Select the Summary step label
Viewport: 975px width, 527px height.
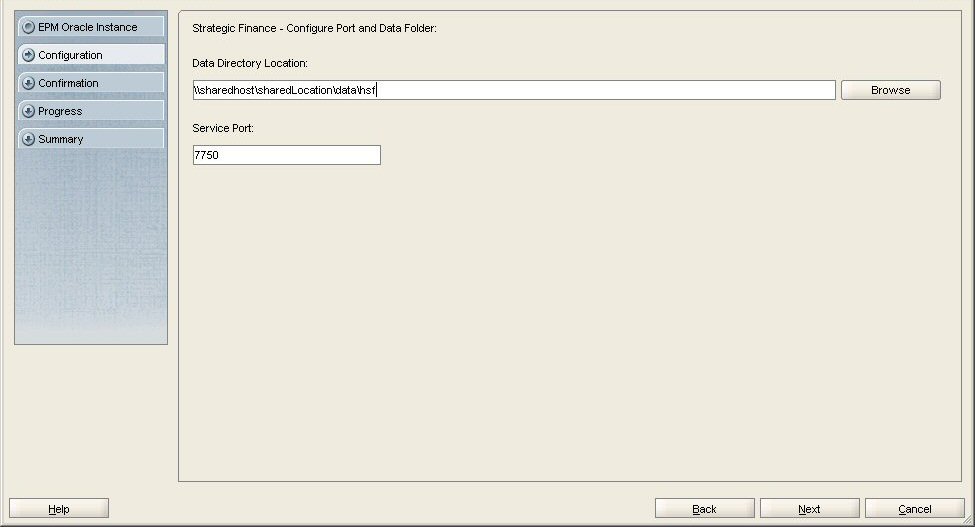[61, 139]
